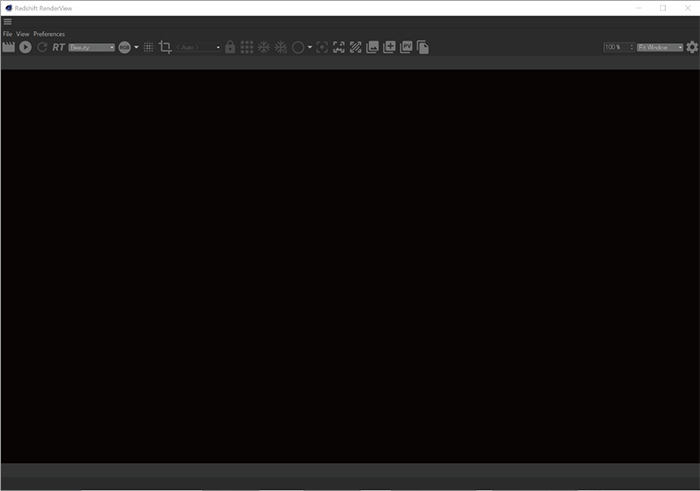Open the <Auto> camera dropdown

198,47
